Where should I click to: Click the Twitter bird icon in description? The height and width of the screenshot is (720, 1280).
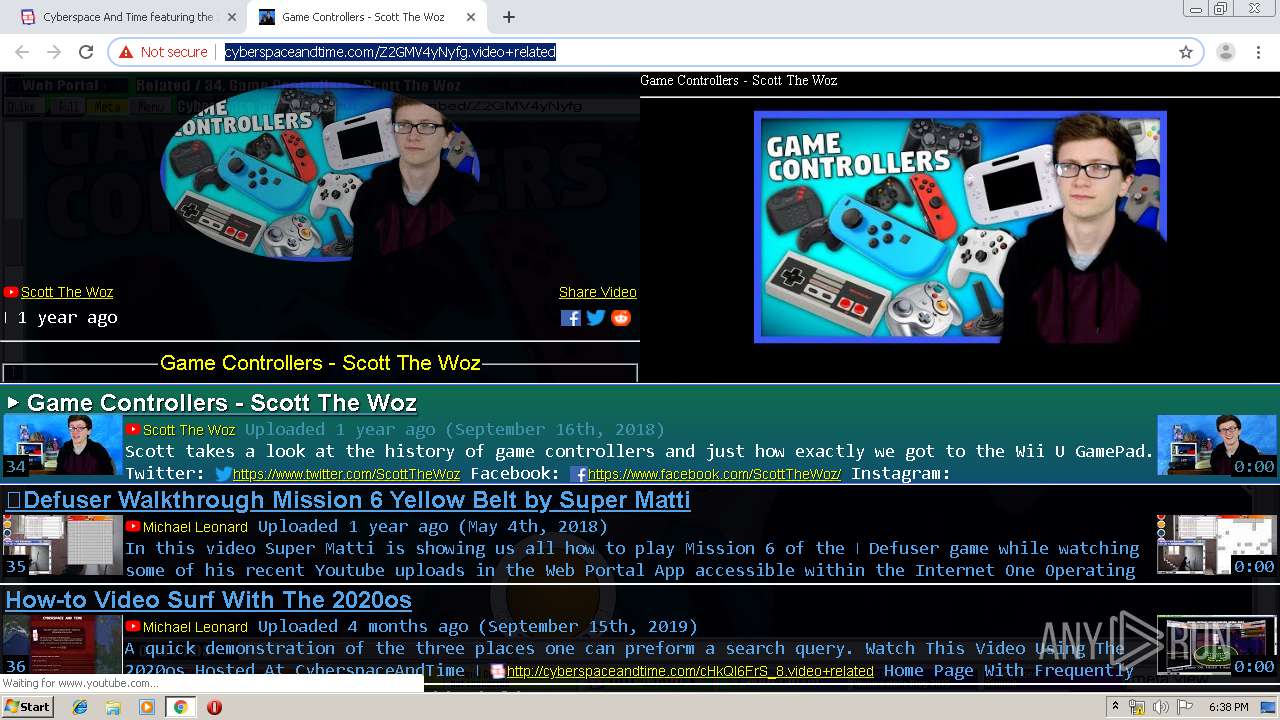point(224,474)
